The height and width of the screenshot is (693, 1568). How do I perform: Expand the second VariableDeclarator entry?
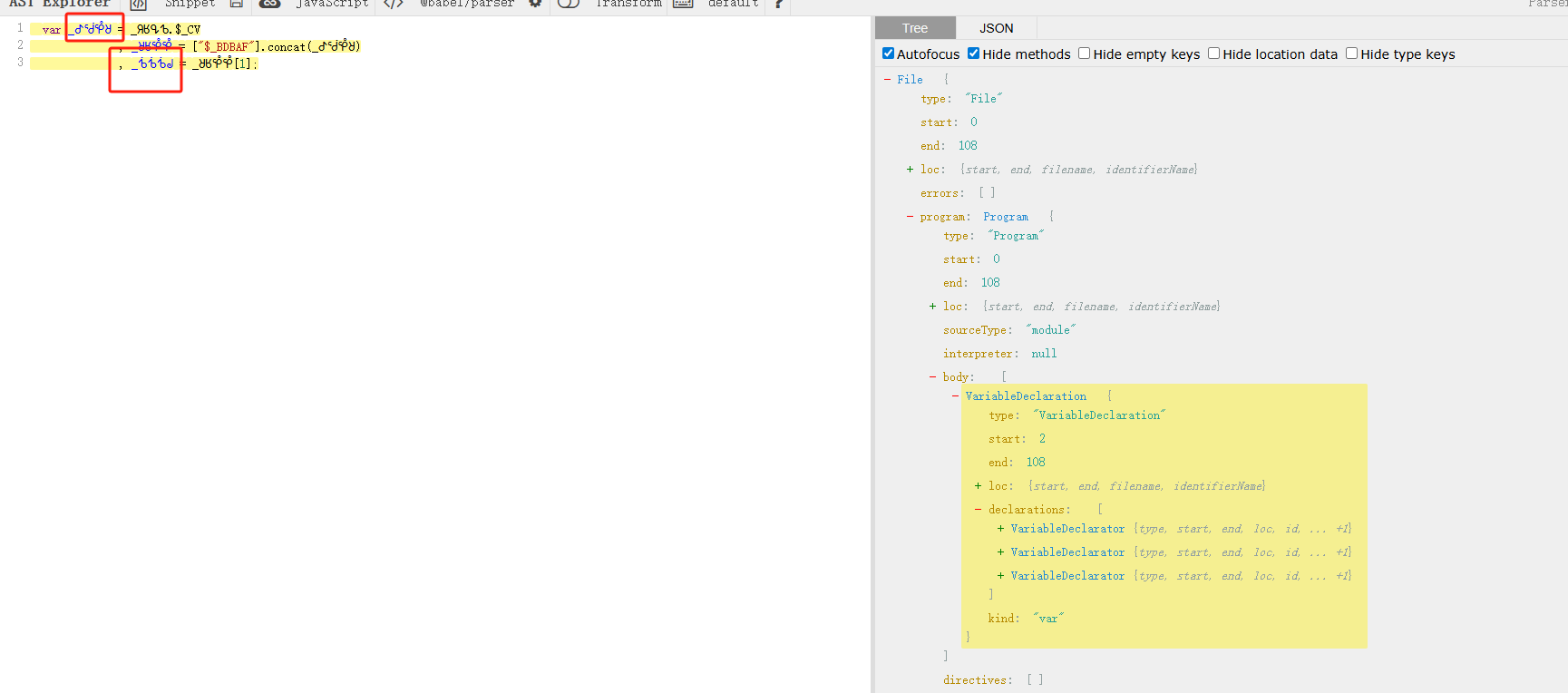pos(1000,552)
